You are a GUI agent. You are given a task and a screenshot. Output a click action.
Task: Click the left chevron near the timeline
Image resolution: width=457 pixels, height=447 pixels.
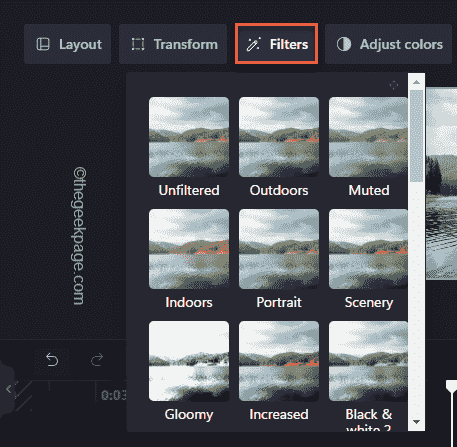coord(9,389)
